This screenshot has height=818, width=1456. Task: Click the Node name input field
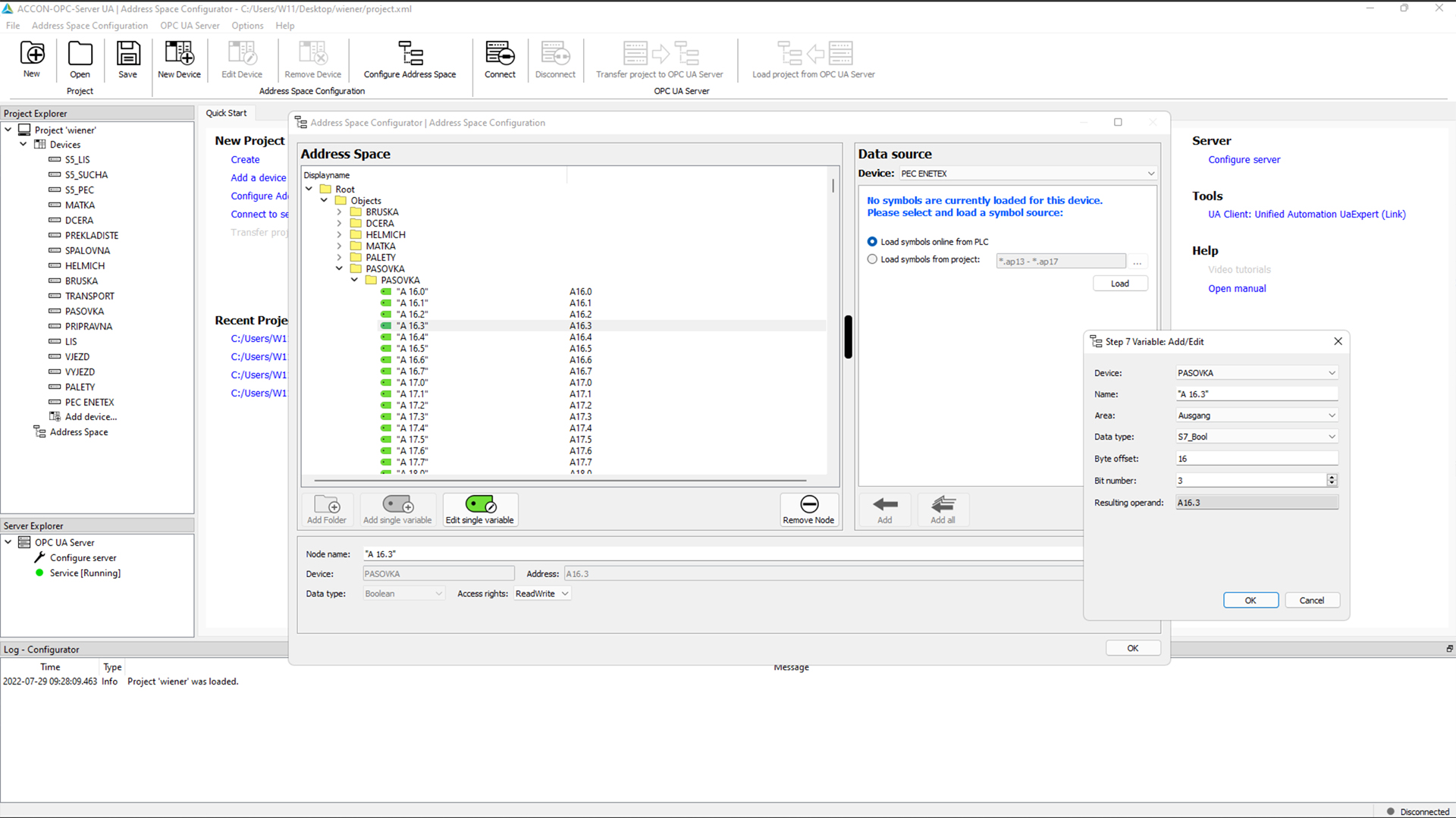pyautogui.click(x=723, y=554)
